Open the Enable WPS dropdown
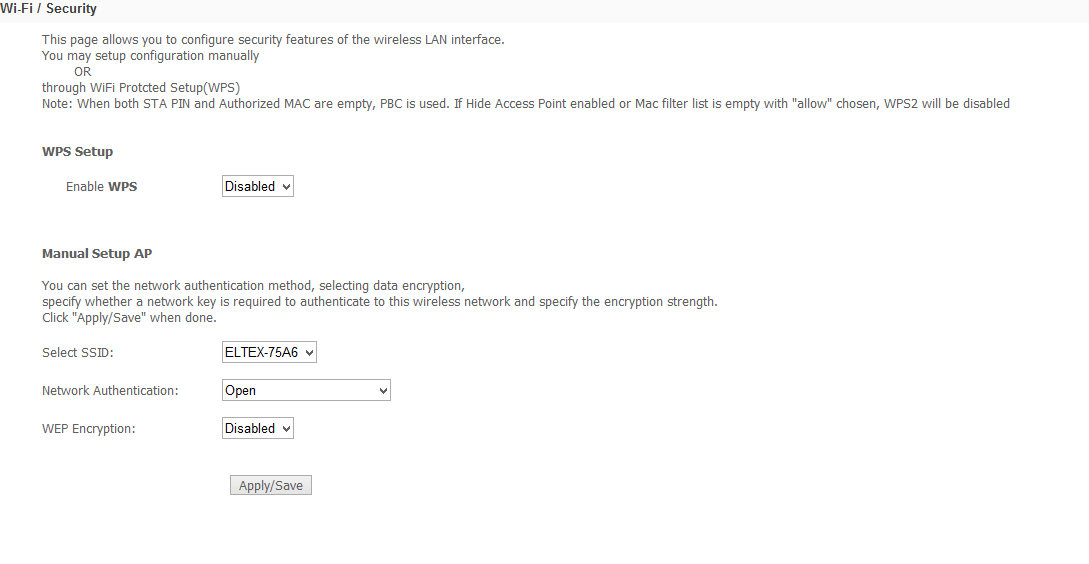 click(258, 186)
